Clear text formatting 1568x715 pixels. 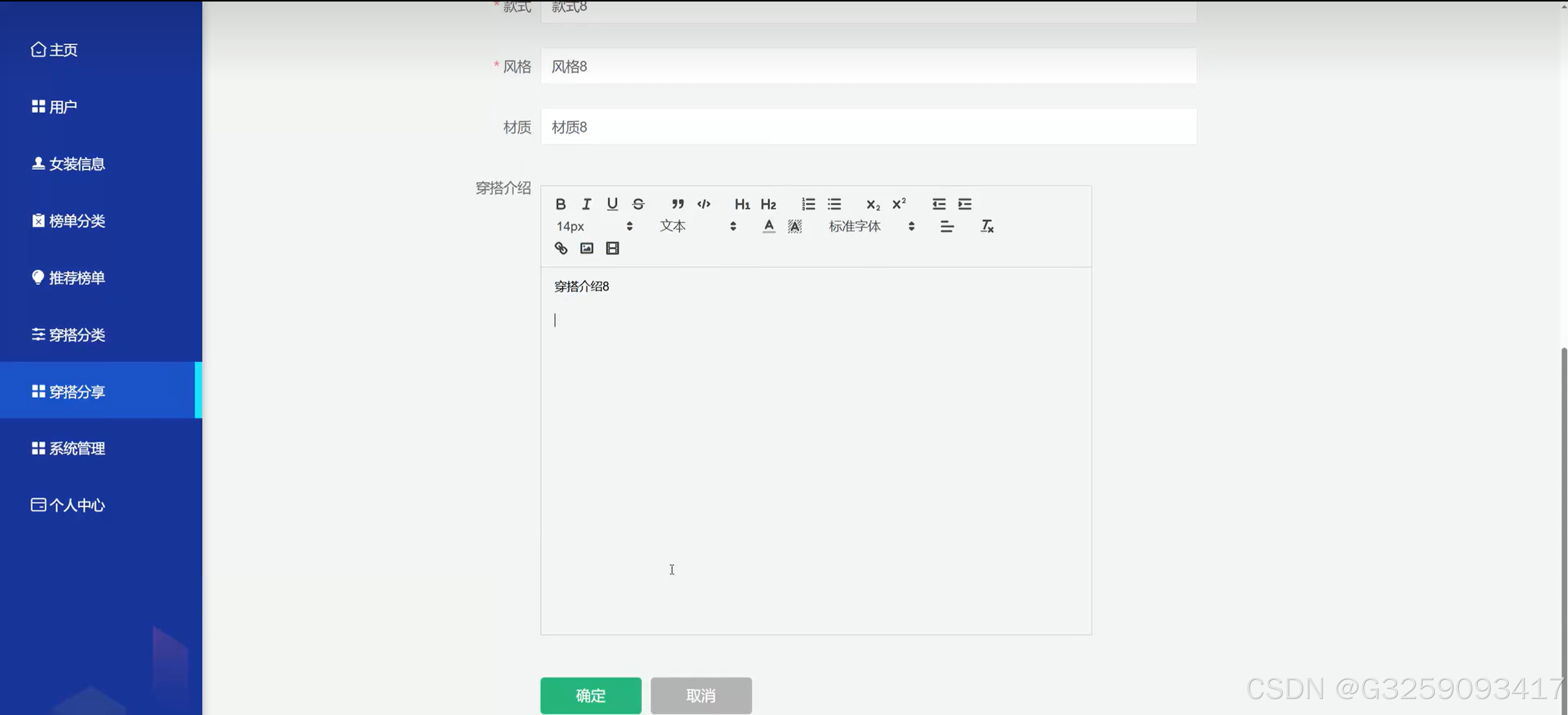[x=987, y=226]
